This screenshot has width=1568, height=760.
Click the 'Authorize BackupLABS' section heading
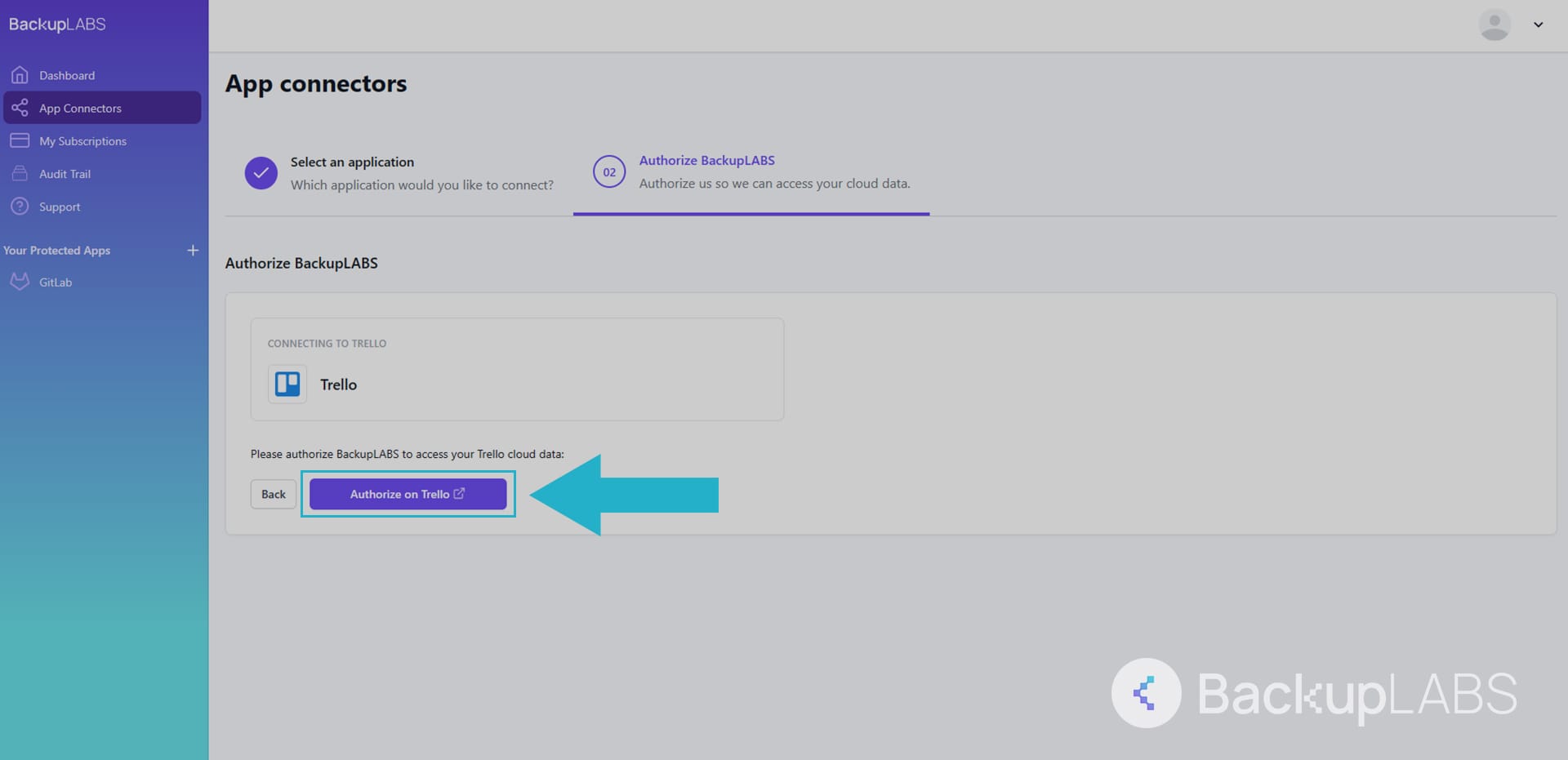pos(301,263)
